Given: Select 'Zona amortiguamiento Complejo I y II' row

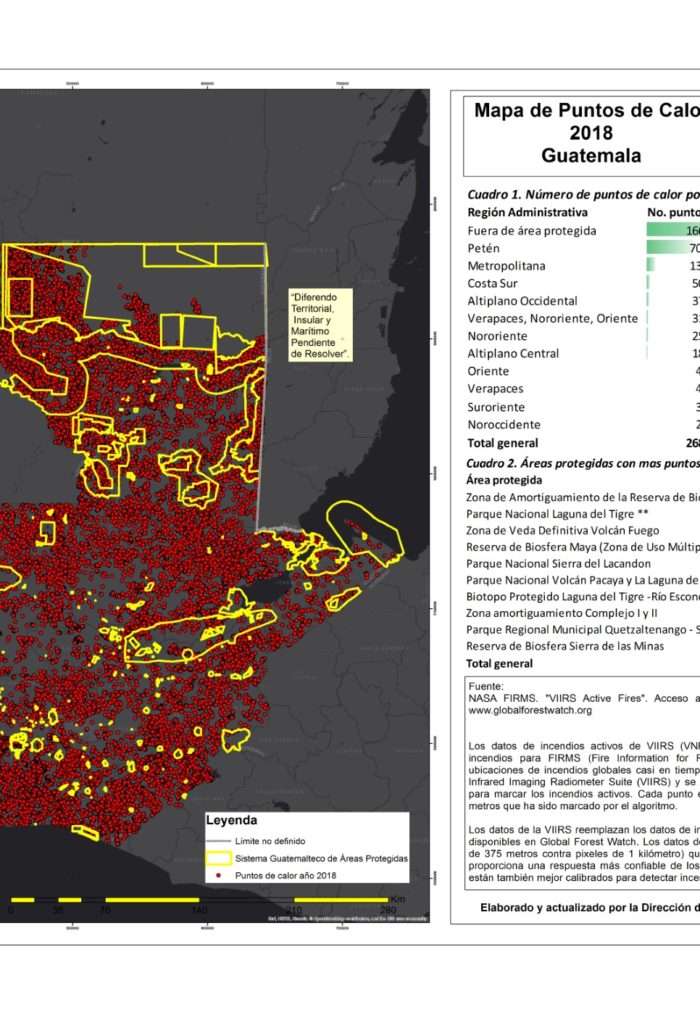Looking at the screenshot, I should coord(561,613).
